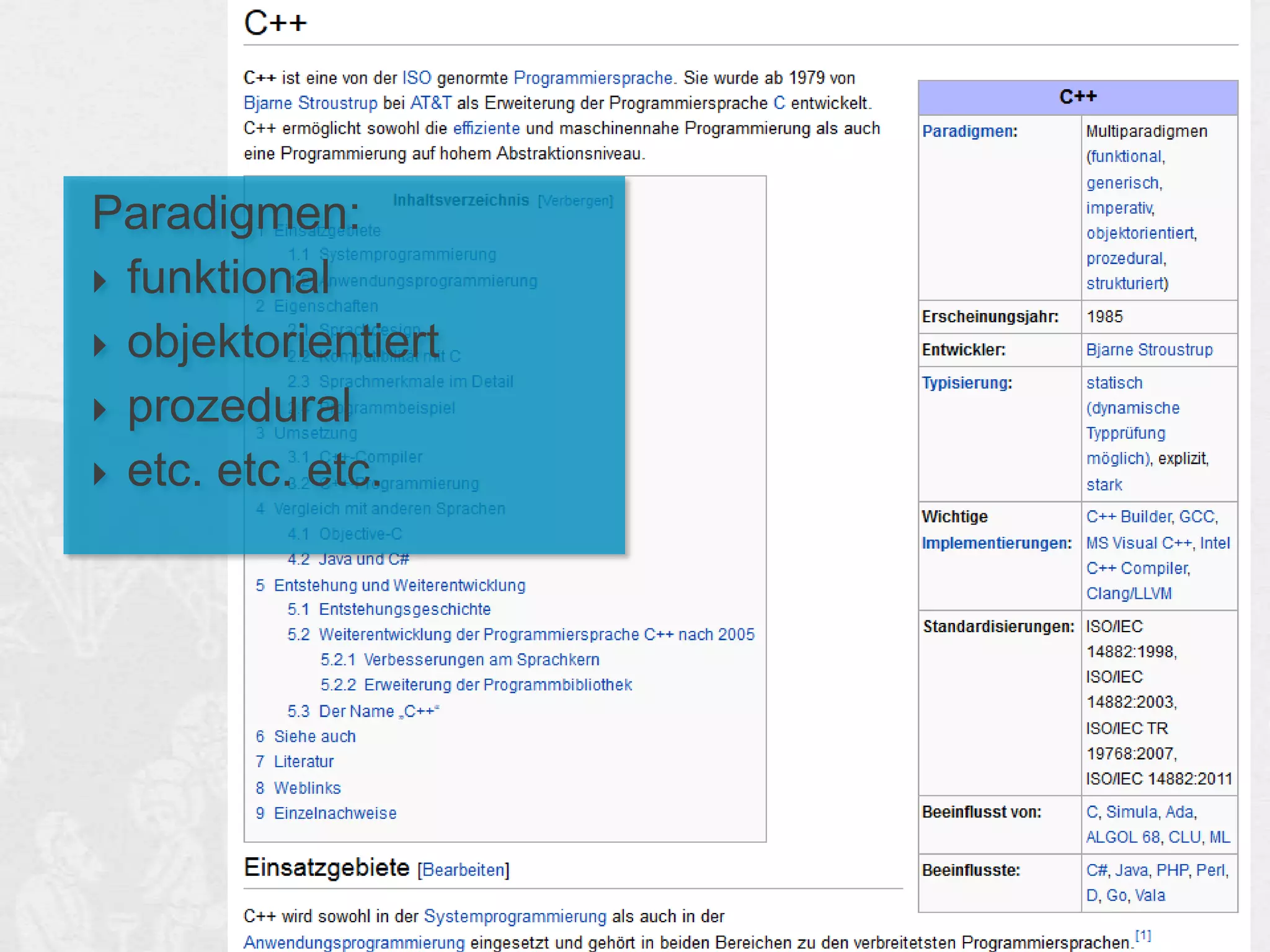Screen dimensions: 1270x952
Task: Open the C language link before 'entwickelt'
Action: (779, 103)
